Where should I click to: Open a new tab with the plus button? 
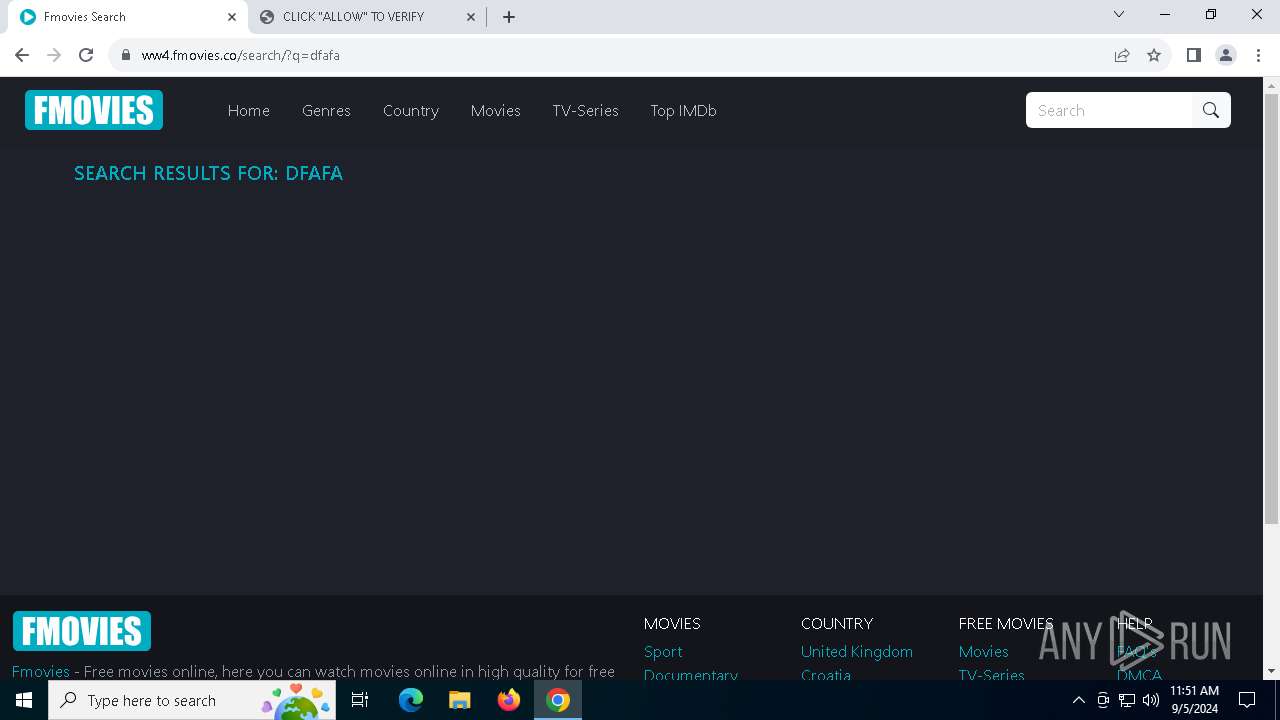click(509, 17)
